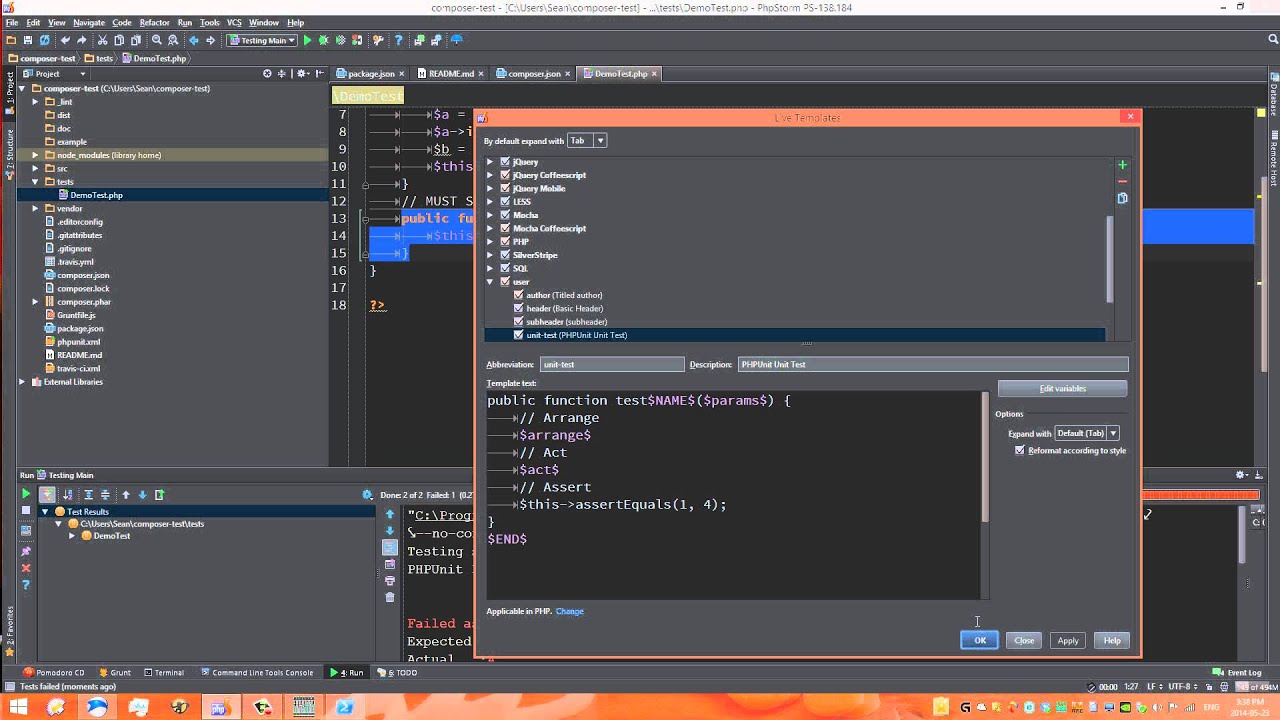Open Testing Main run configuration dropdown
The width and height of the screenshot is (1280, 720).
click(x=261, y=40)
